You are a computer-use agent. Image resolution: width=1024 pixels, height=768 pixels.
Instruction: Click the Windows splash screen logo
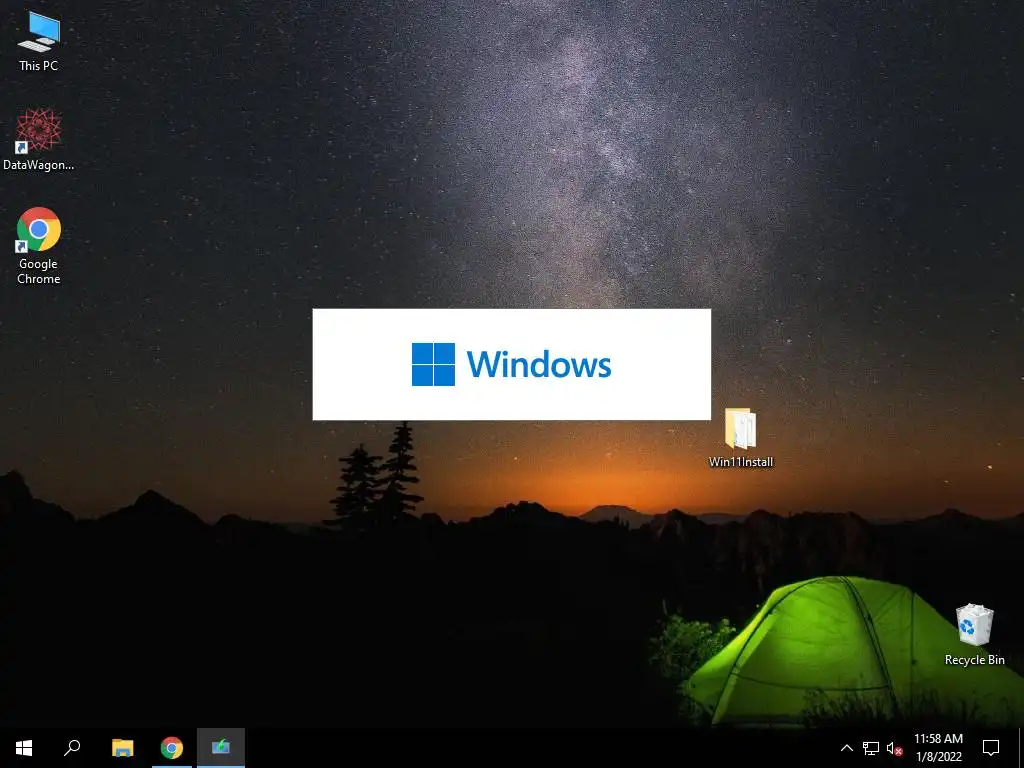click(x=511, y=364)
